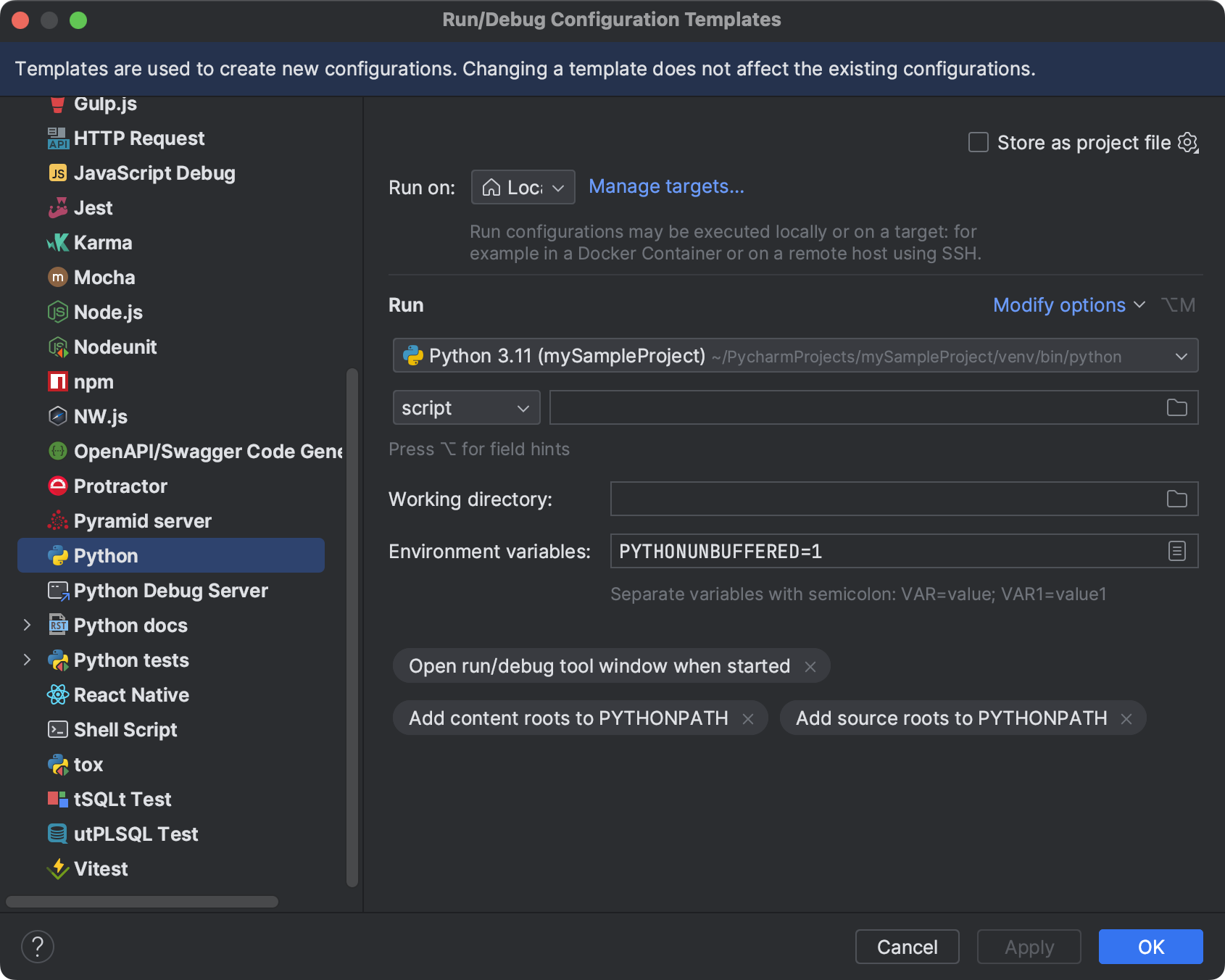Select the Vitest template label
This screenshot has width=1225, height=980.
101,869
